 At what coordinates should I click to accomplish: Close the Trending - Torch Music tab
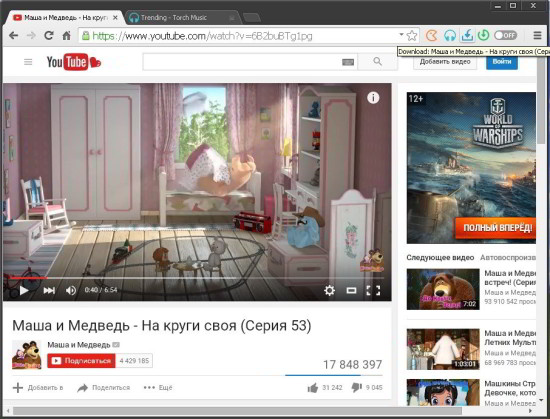coord(232,18)
